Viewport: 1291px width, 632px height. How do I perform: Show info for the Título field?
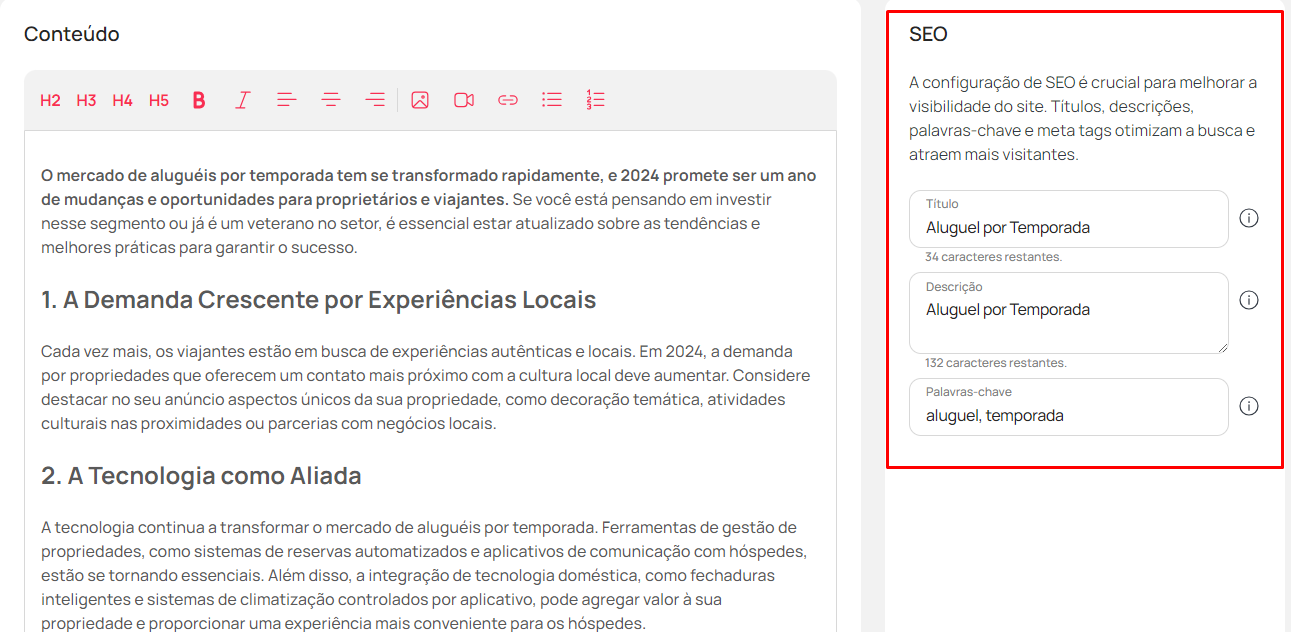point(1248,218)
